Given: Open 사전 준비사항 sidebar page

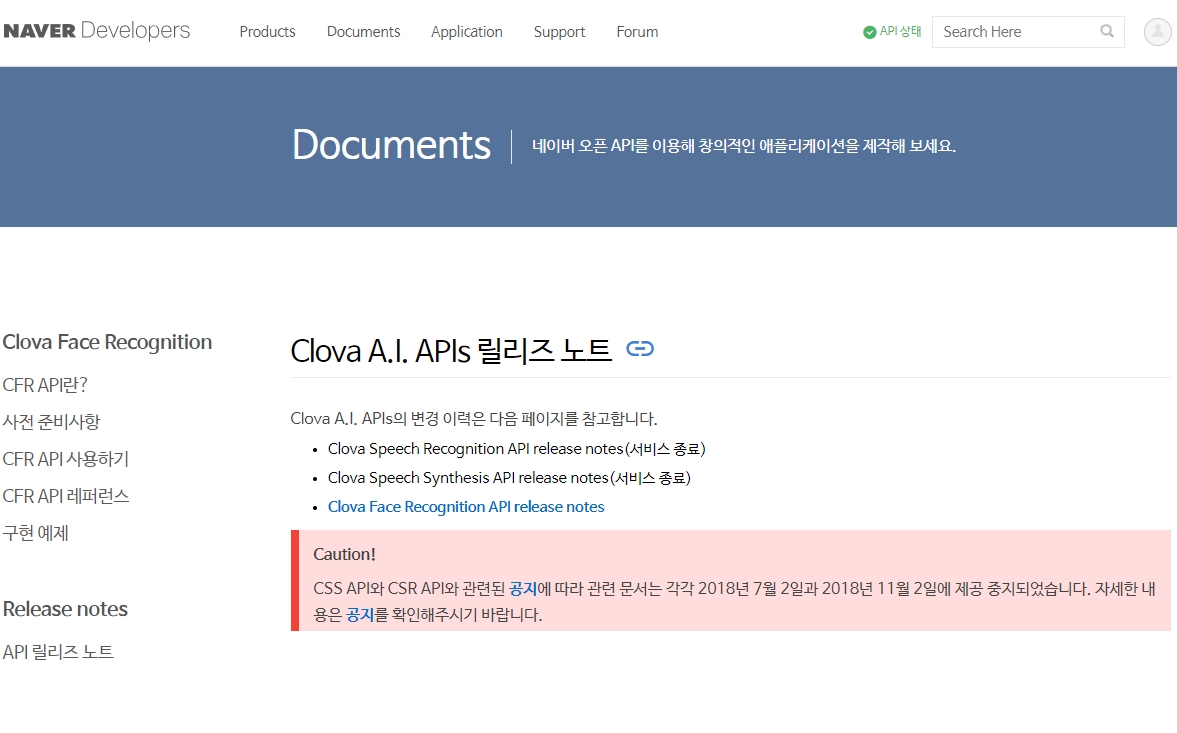Looking at the screenshot, I should pyautogui.click(x=51, y=422).
